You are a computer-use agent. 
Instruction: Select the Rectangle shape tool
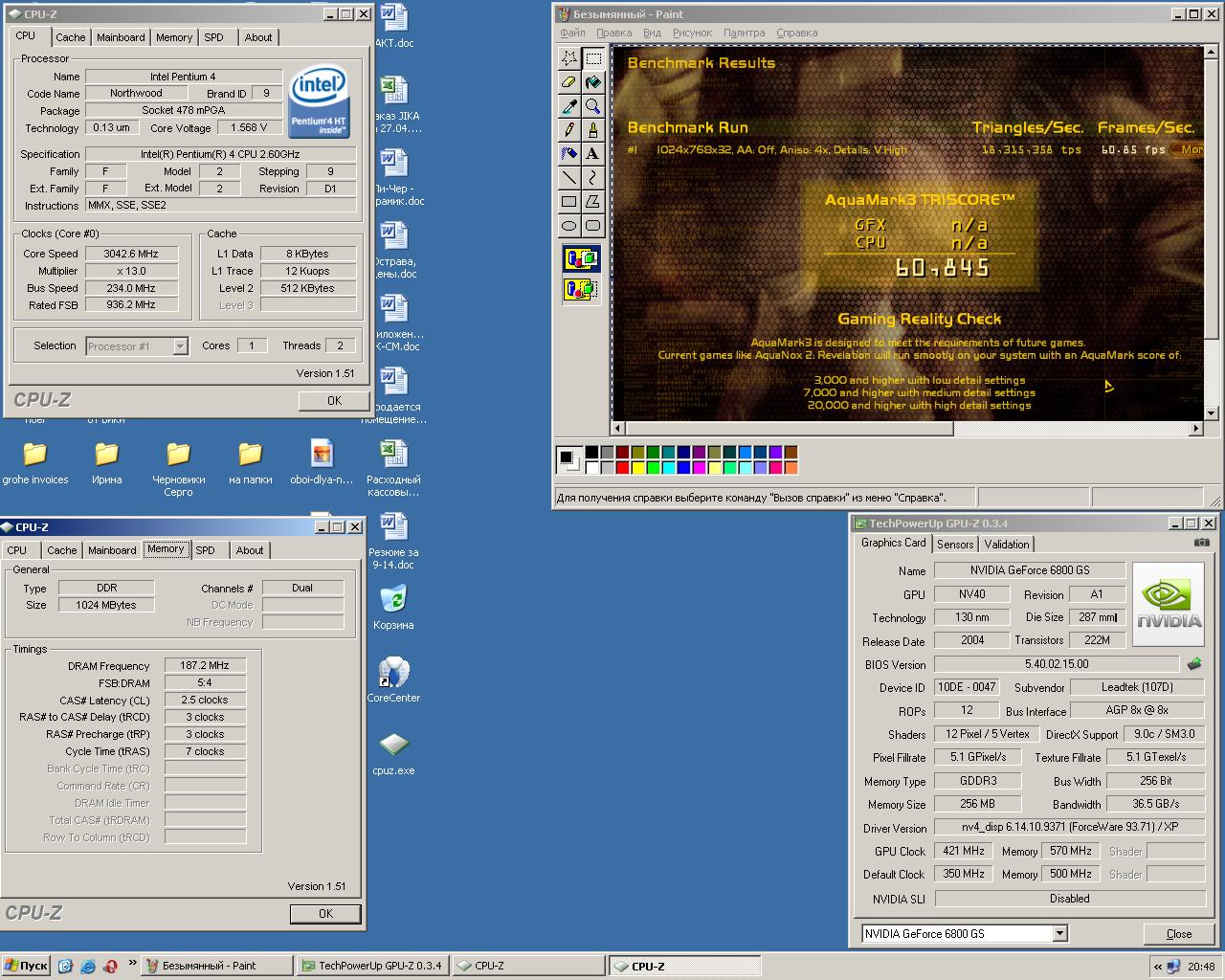(x=569, y=201)
